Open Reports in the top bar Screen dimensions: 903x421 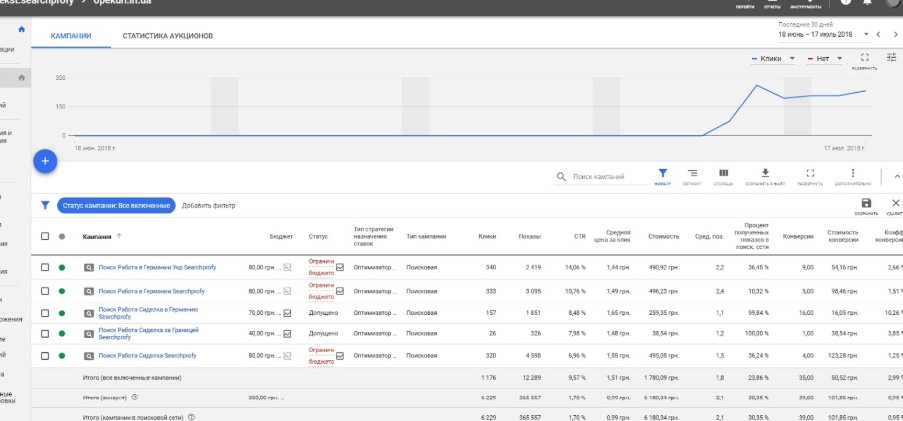coord(772,4)
